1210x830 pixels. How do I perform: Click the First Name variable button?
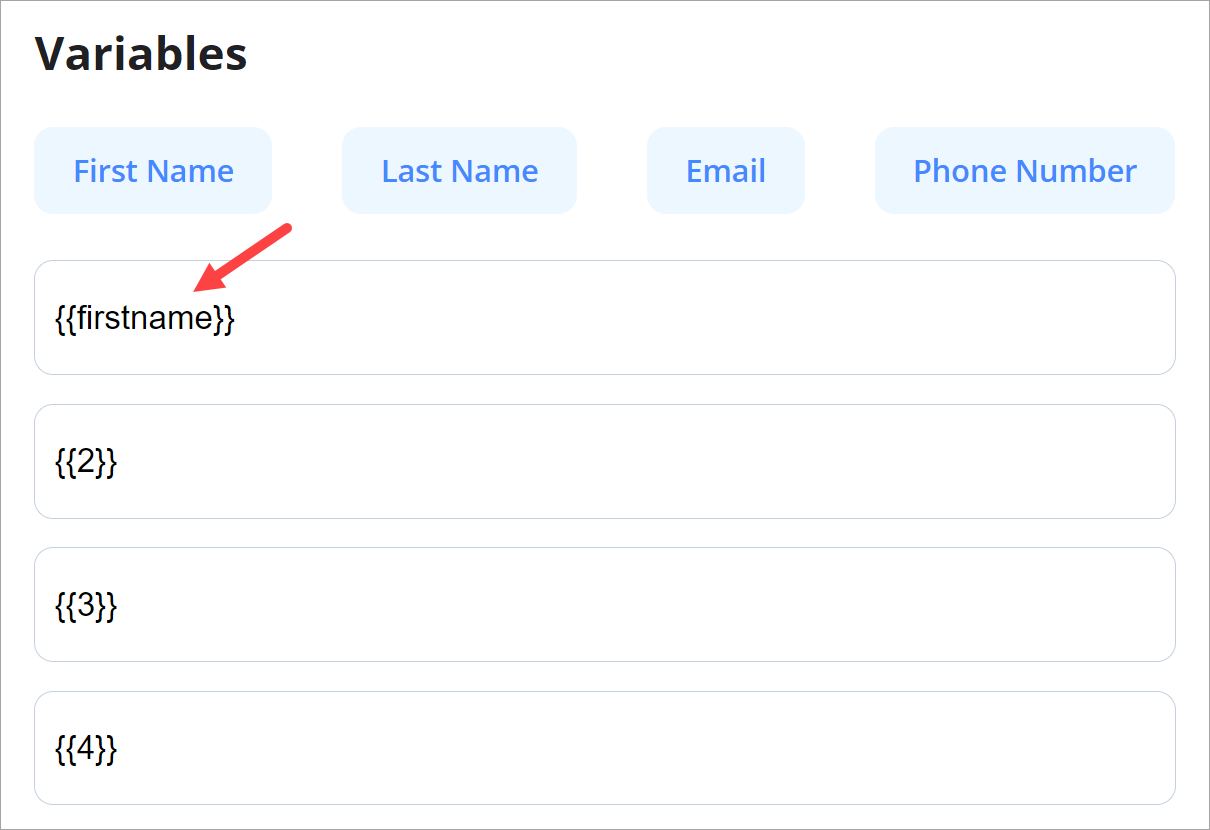pos(153,171)
